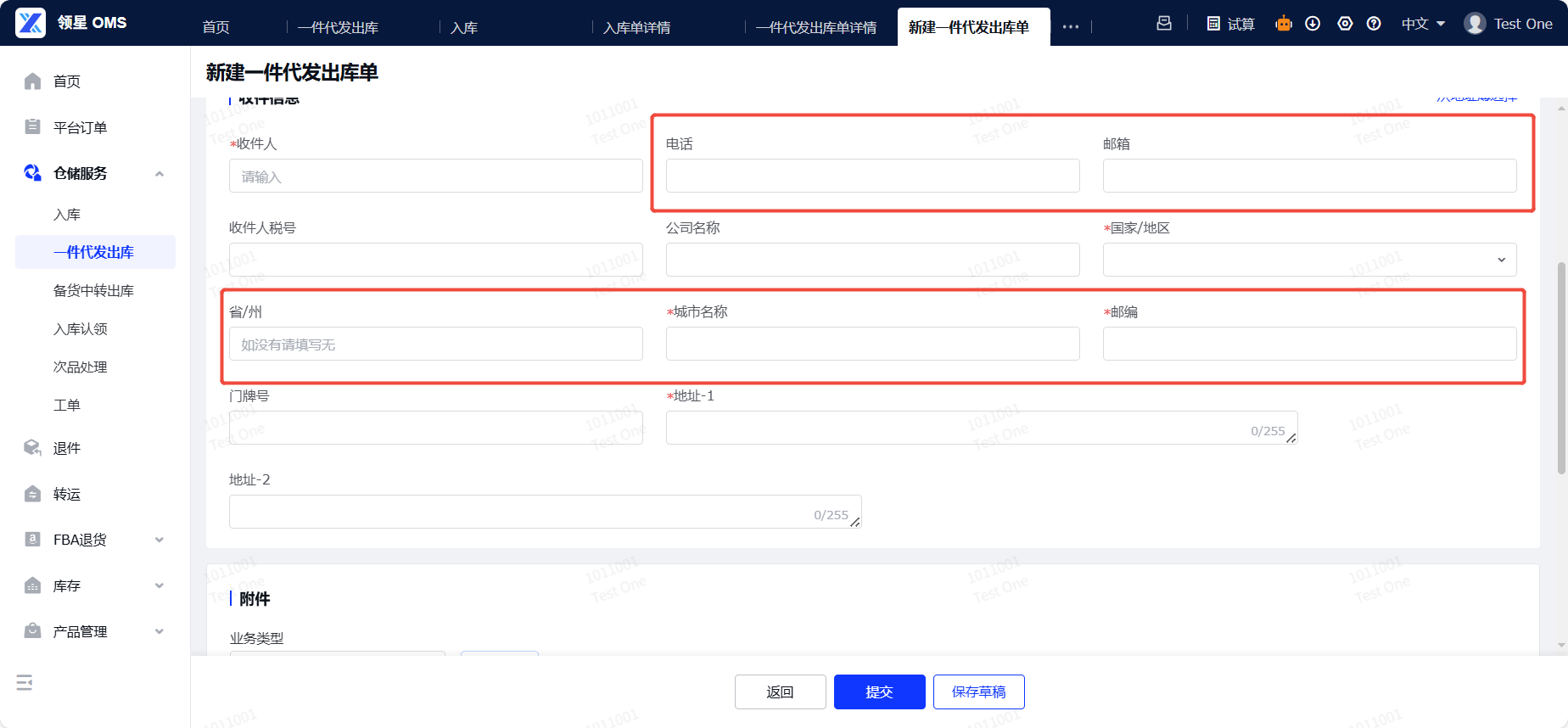Click the 电话 input field

pos(872,176)
